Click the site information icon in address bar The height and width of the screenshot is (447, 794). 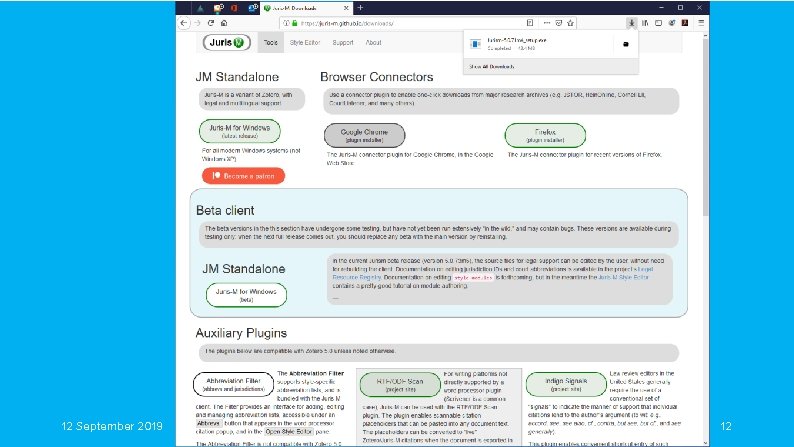(286, 23)
